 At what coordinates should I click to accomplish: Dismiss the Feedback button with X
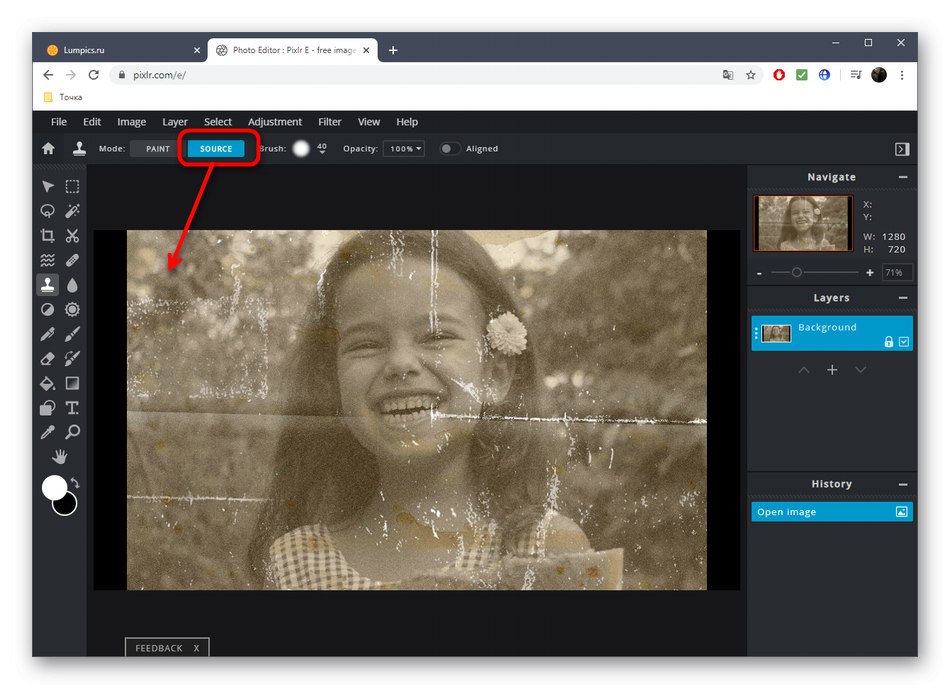click(x=196, y=648)
